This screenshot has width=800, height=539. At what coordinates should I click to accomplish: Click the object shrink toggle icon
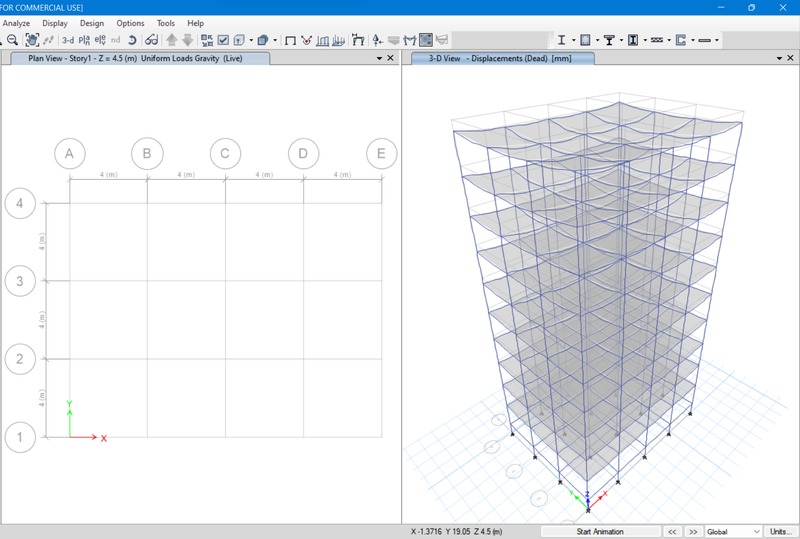[x=207, y=40]
